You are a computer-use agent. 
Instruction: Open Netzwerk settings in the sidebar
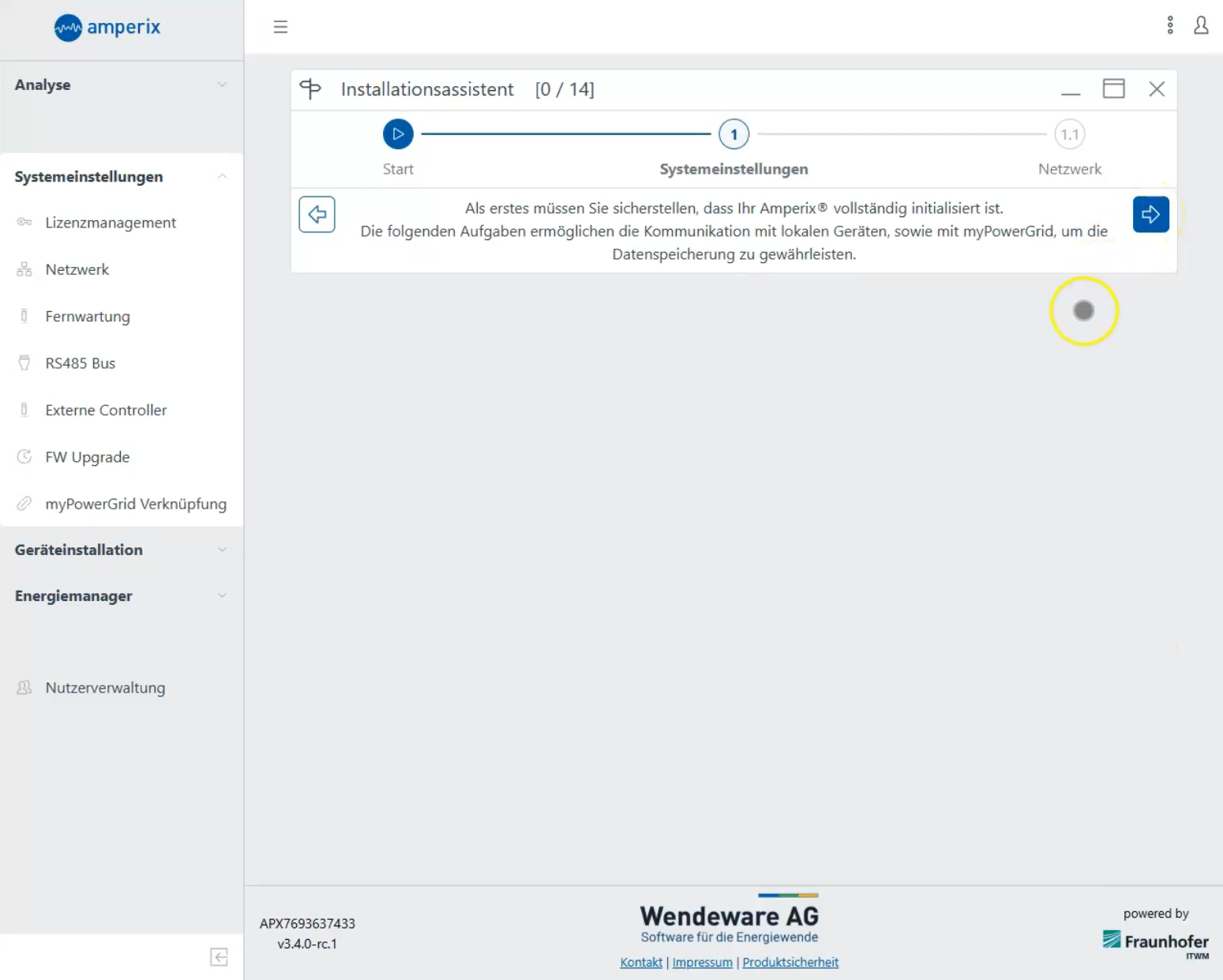[x=122, y=269]
